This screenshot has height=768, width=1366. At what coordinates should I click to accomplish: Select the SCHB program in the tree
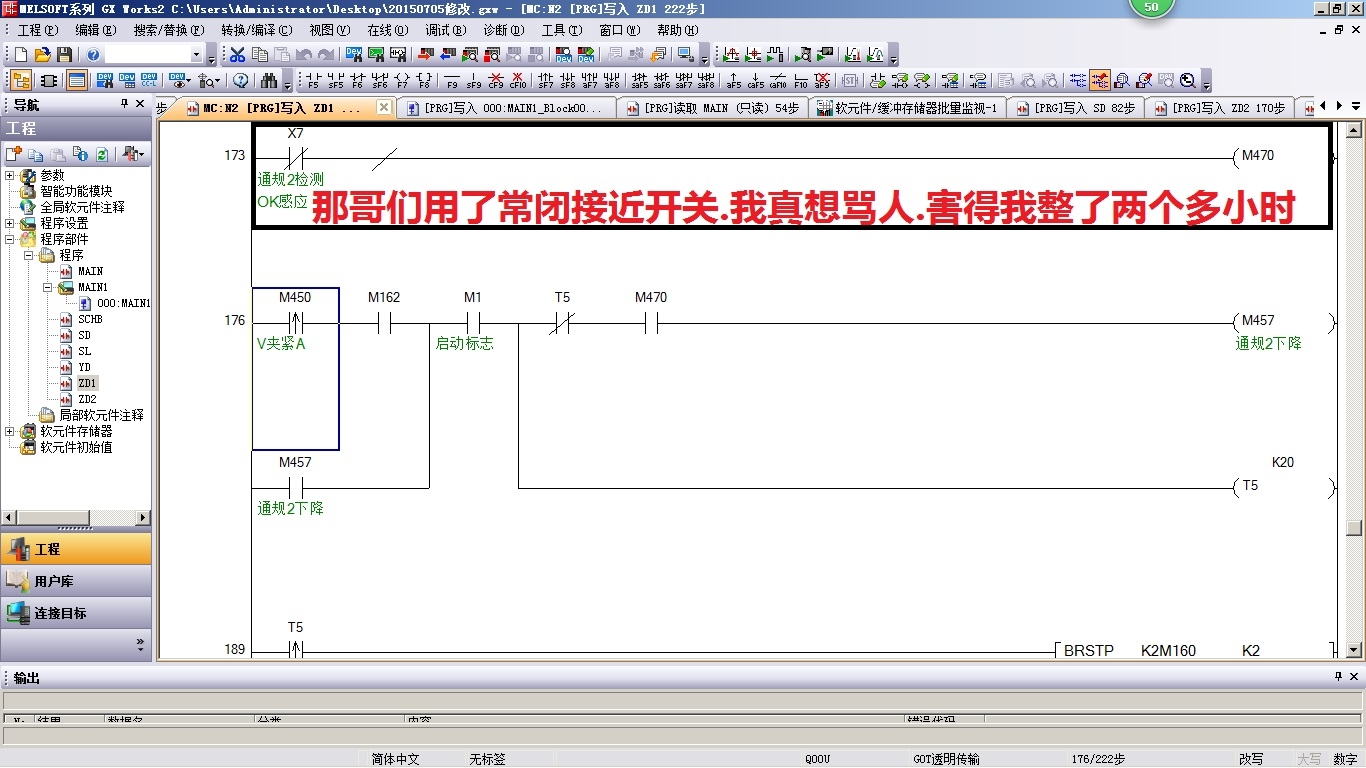tap(90, 320)
